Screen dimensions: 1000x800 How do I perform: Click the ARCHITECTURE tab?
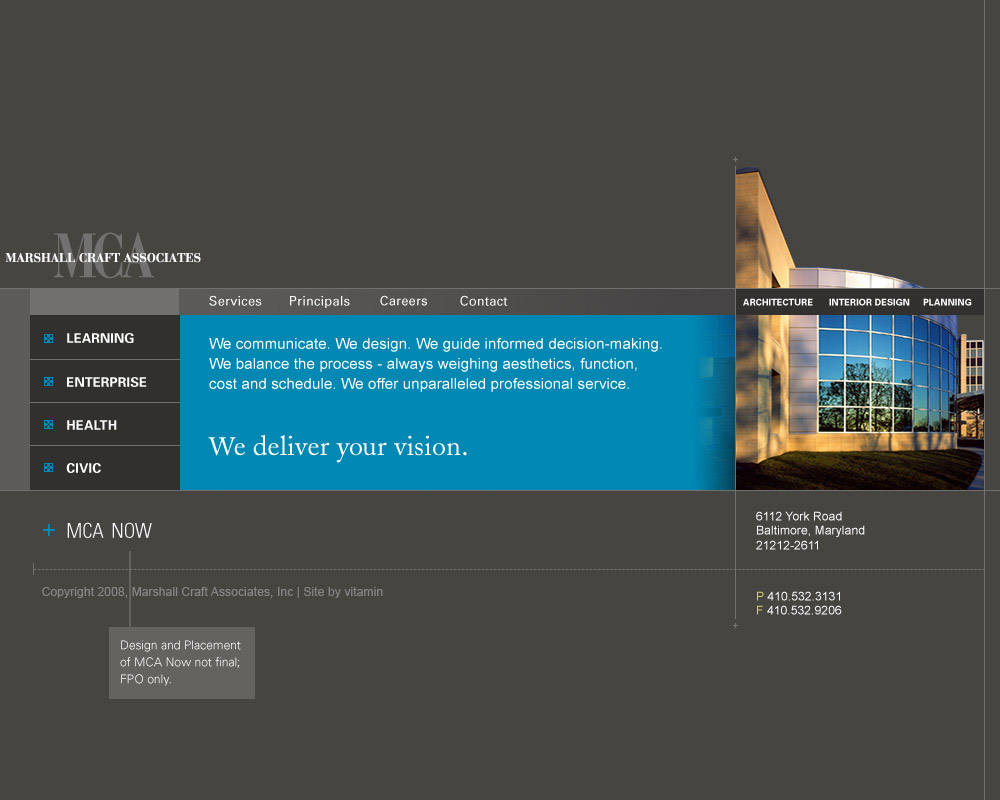[778, 302]
